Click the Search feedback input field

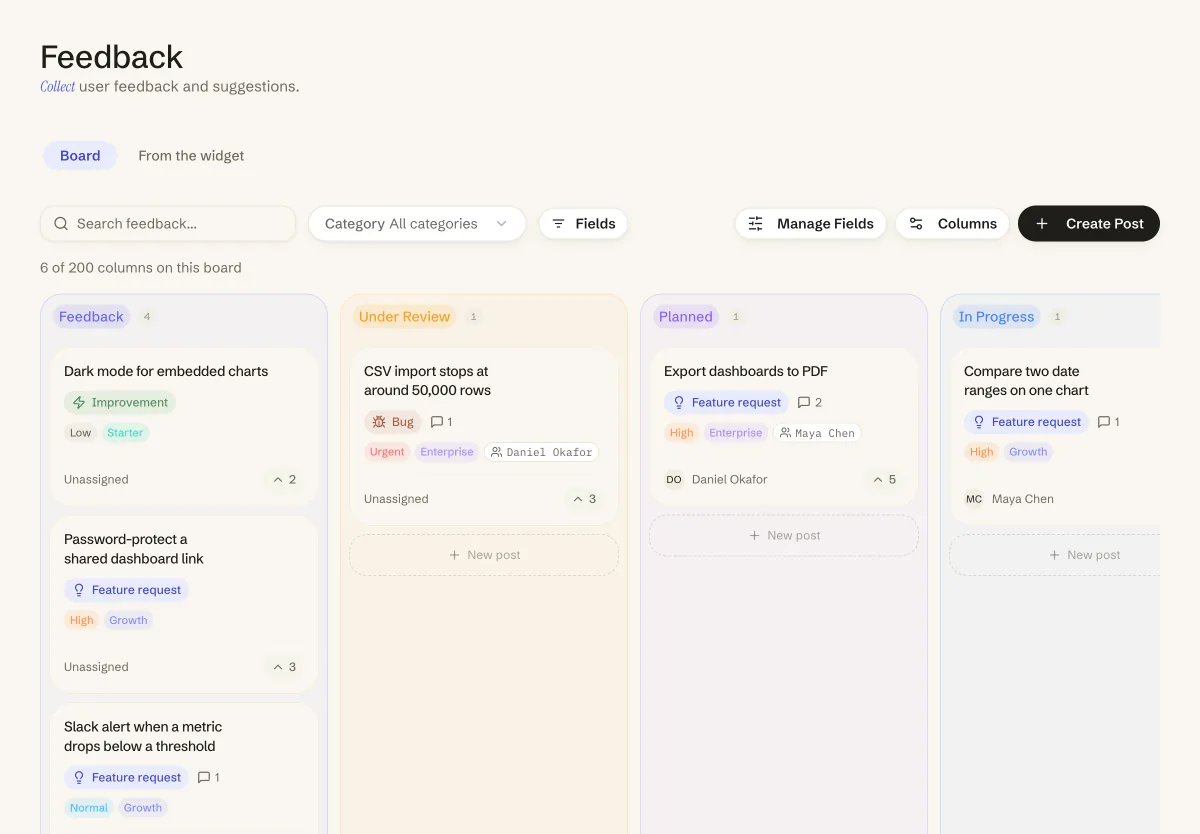(168, 224)
